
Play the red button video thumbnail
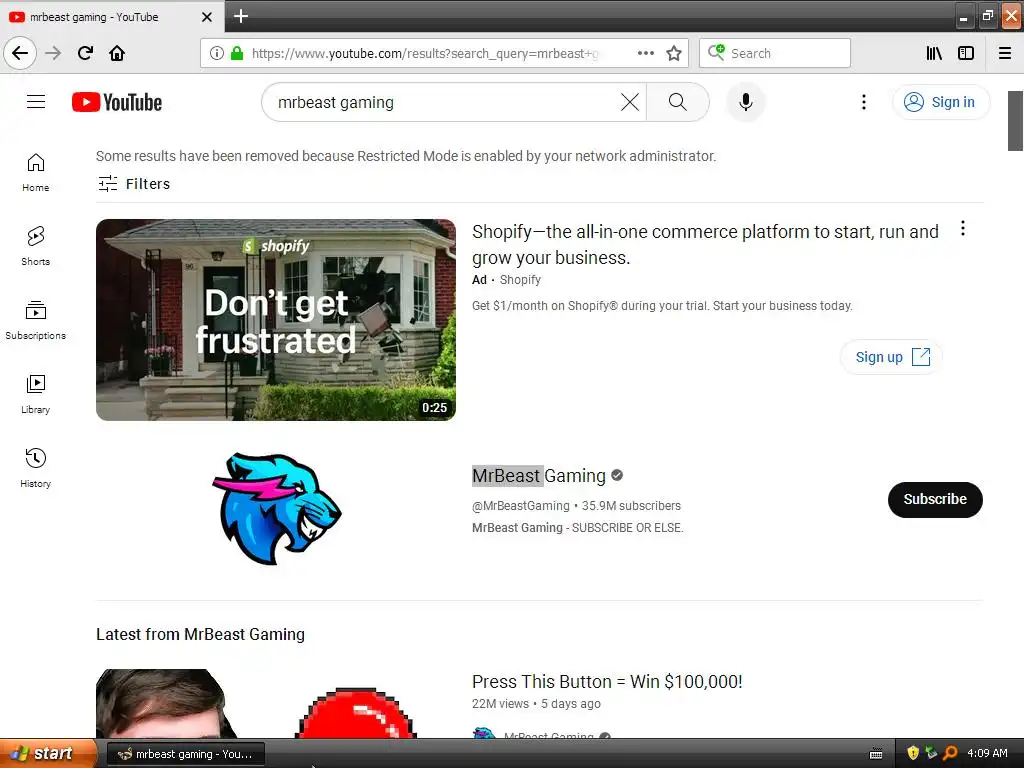tap(276, 703)
